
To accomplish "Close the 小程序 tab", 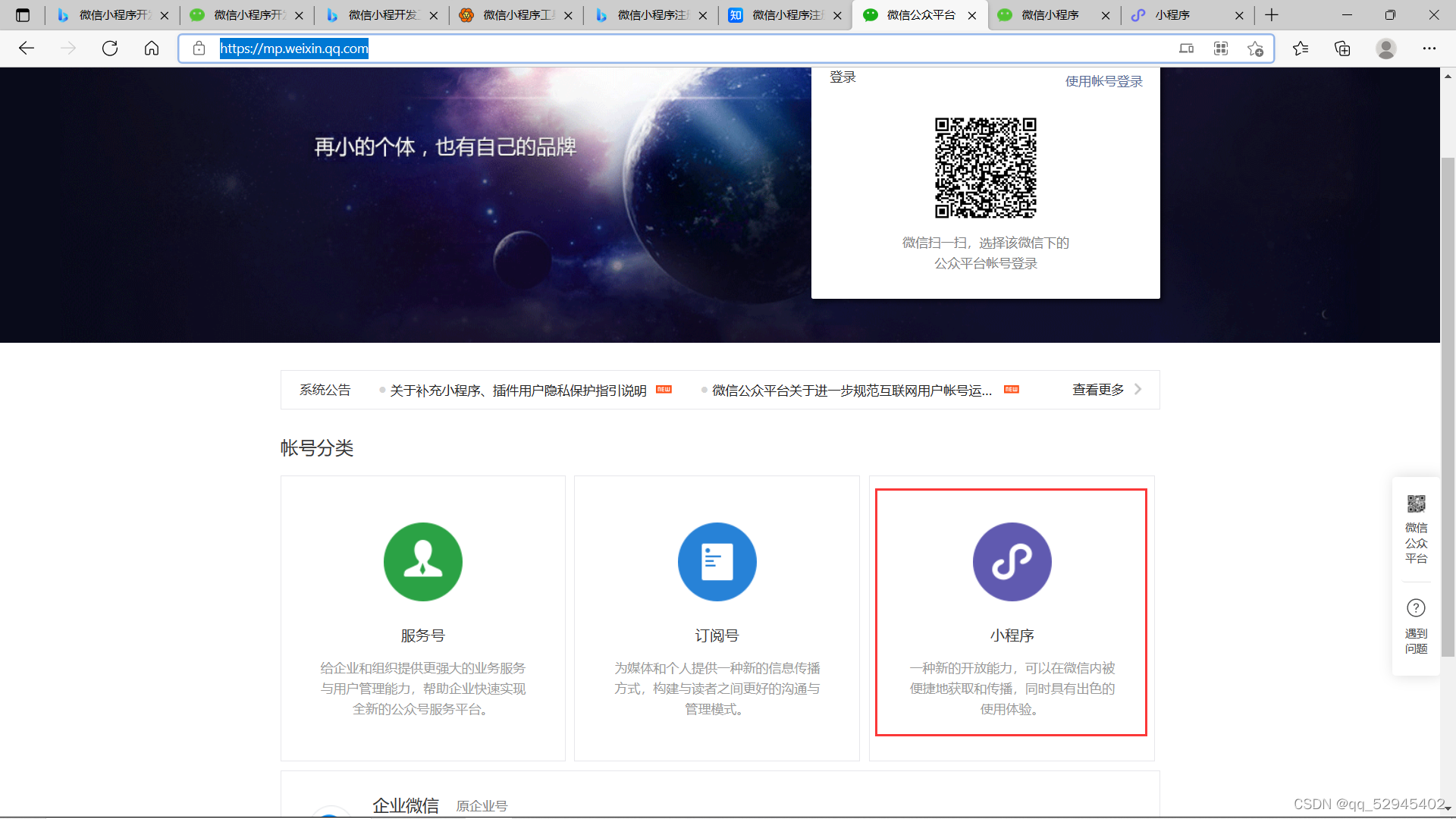I will (x=1239, y=15).
